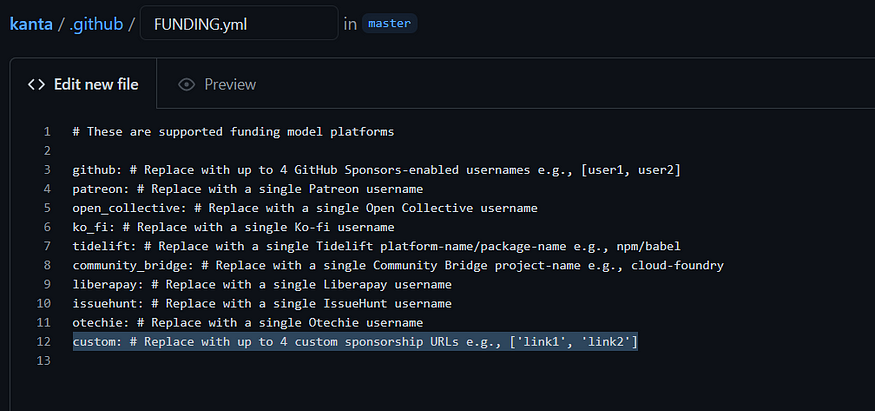Open the .github folder breadcrumb link

(96, 24)
